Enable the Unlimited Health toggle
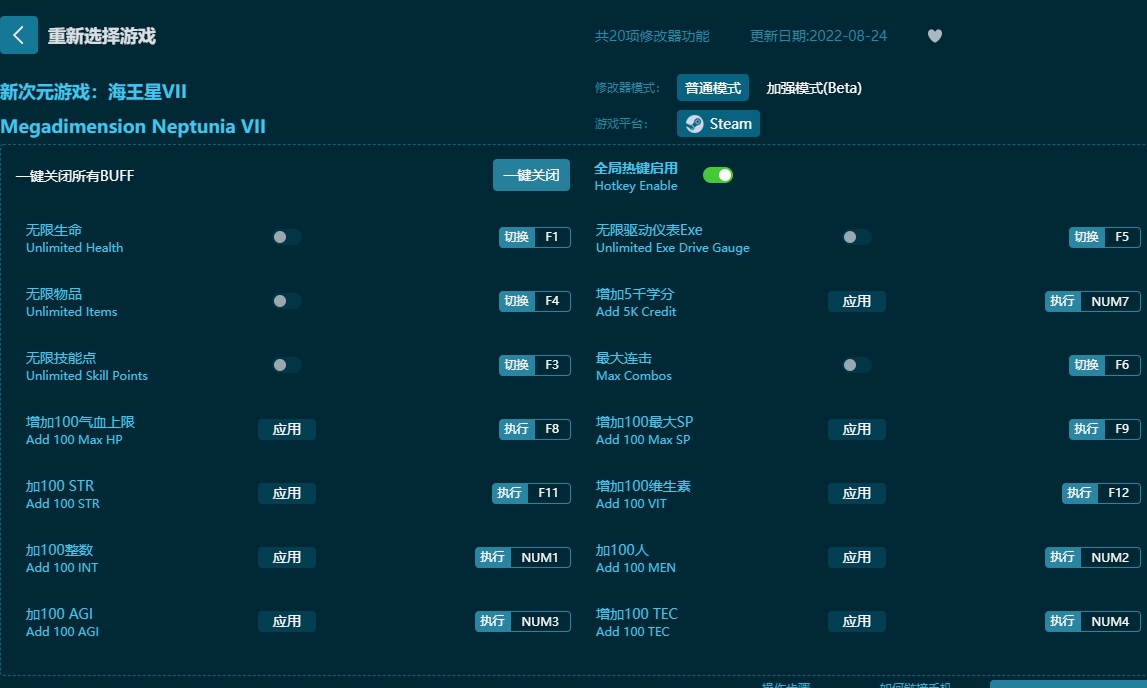This screenshot has width=1147, height=688. [286, 237]
